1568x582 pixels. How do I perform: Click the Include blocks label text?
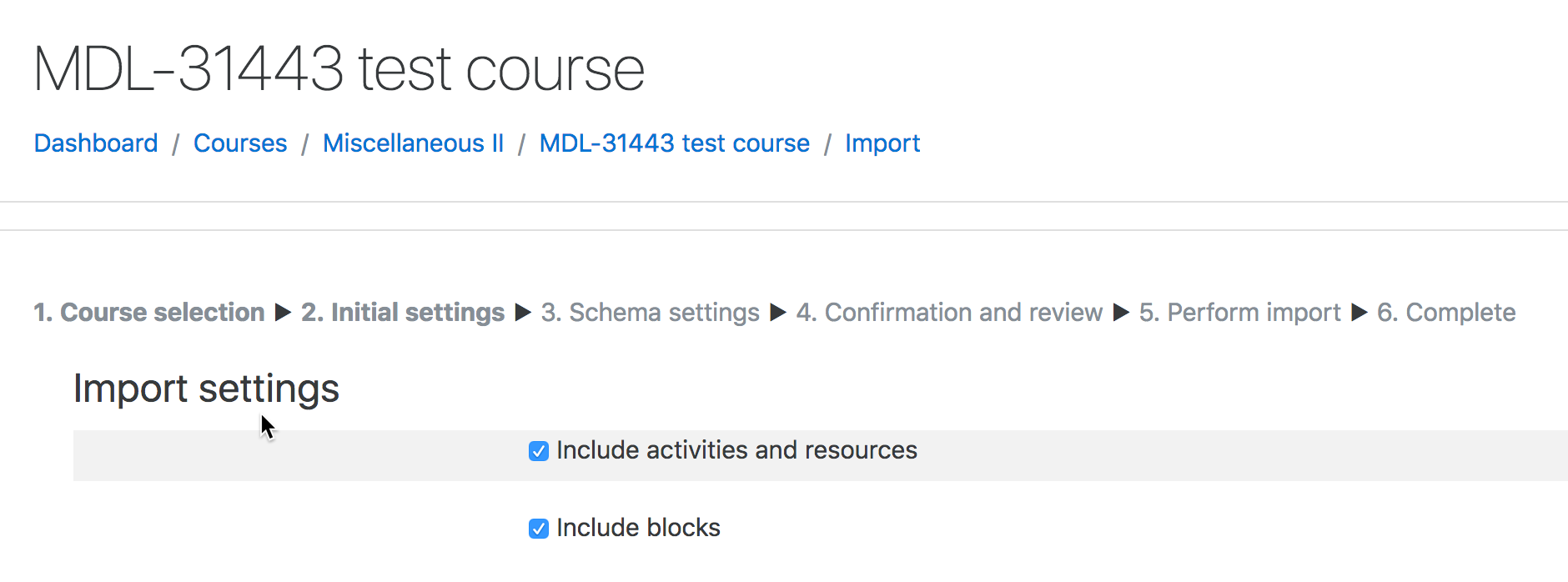pyautogui.click(x=638, y=528)
